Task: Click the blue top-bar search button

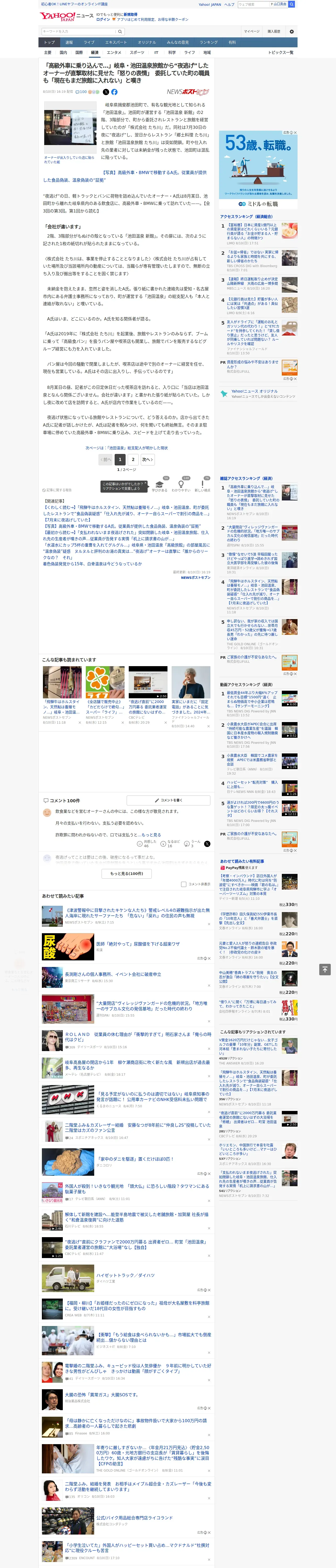Action: [x=292, y=4]
